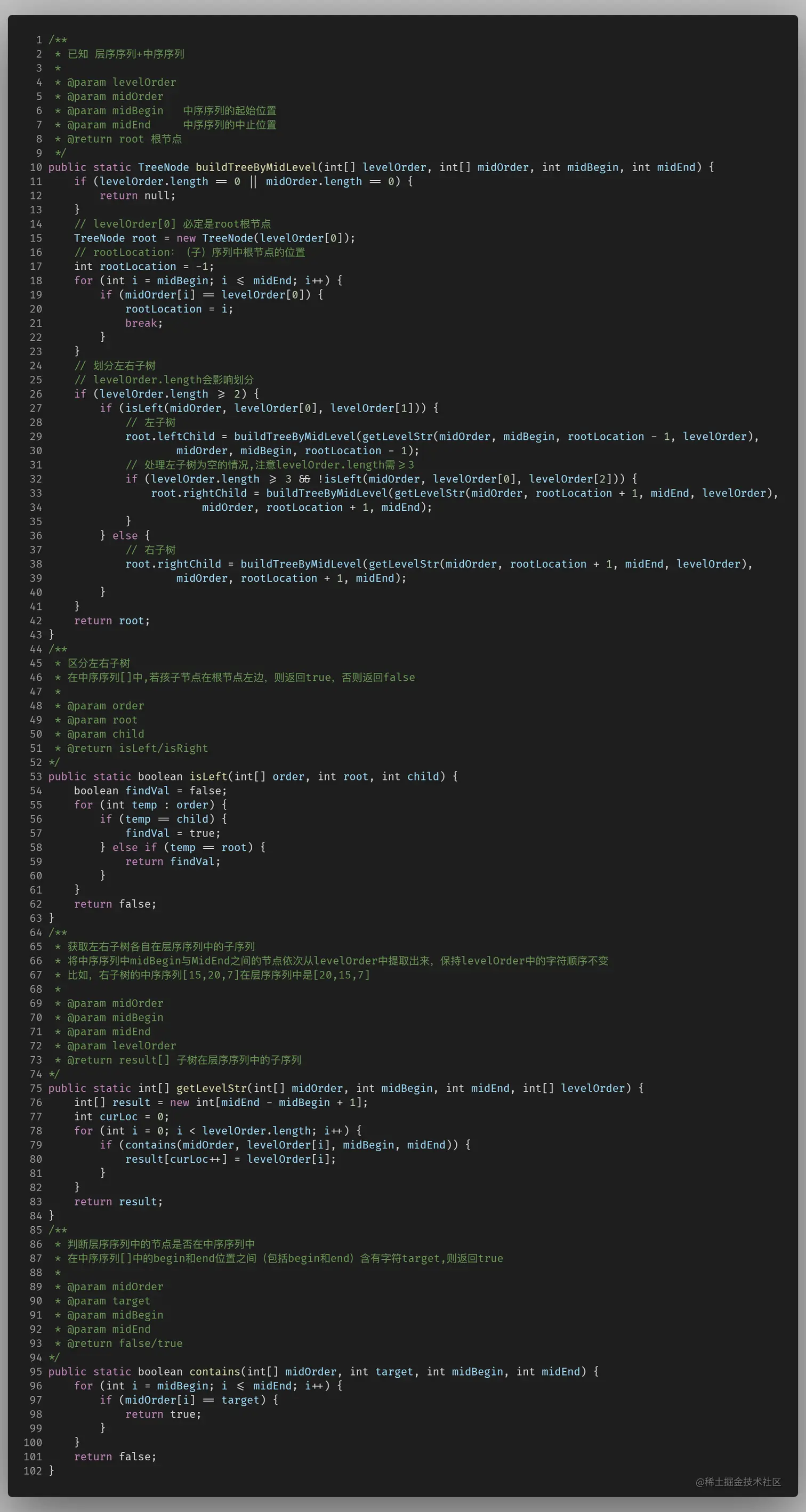
Task: Click the isLeft method signature on line 53
Action: [253, 777]
